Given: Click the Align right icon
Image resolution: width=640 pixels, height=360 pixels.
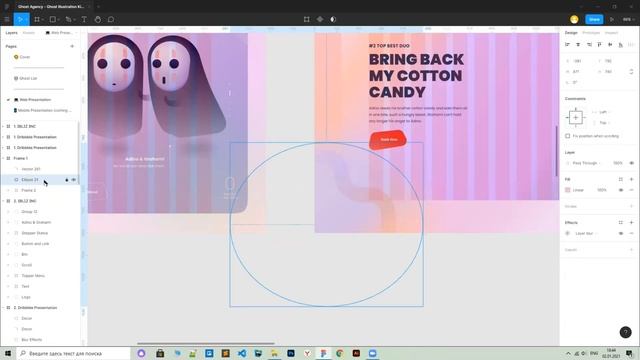Looking at the screenshot, I should (589, 44).
